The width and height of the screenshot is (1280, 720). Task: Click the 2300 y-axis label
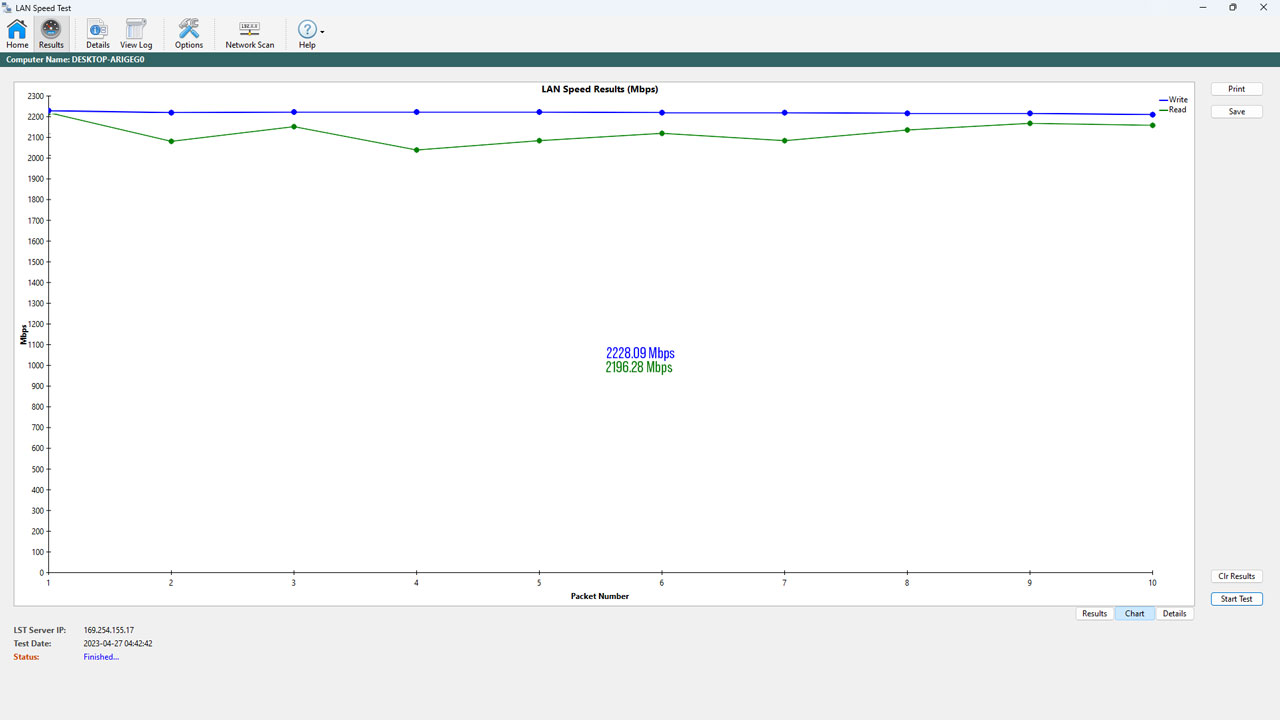35,96
